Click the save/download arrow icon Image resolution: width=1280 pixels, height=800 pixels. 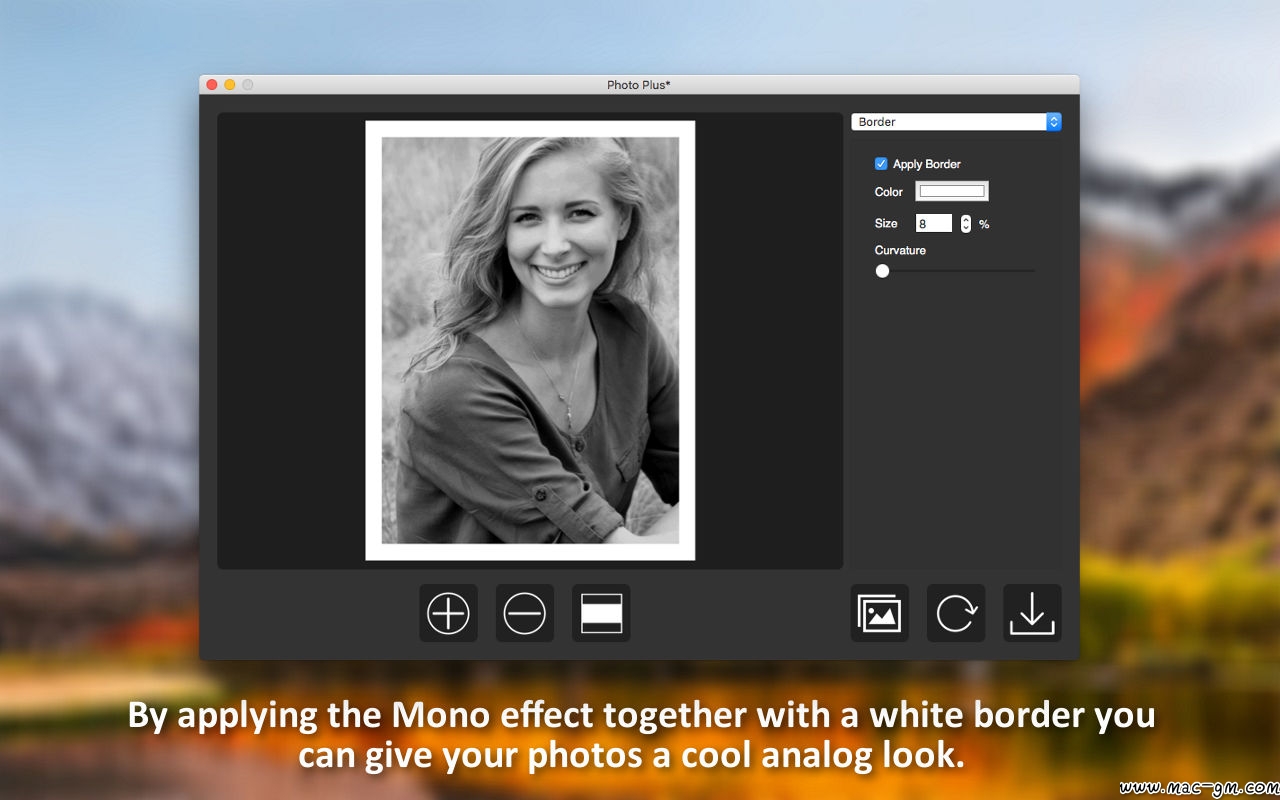click(1032, 613)
